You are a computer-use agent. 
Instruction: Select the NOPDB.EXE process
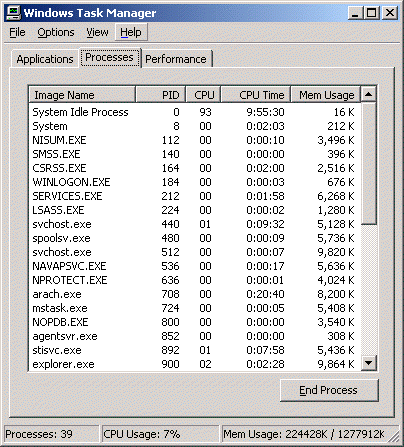coord(195,322)
